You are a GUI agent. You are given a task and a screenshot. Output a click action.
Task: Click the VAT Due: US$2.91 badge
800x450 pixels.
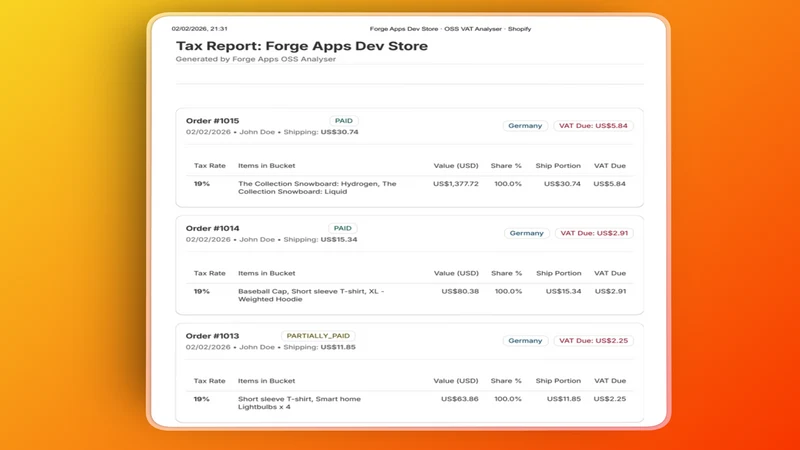tap(594, 233)
